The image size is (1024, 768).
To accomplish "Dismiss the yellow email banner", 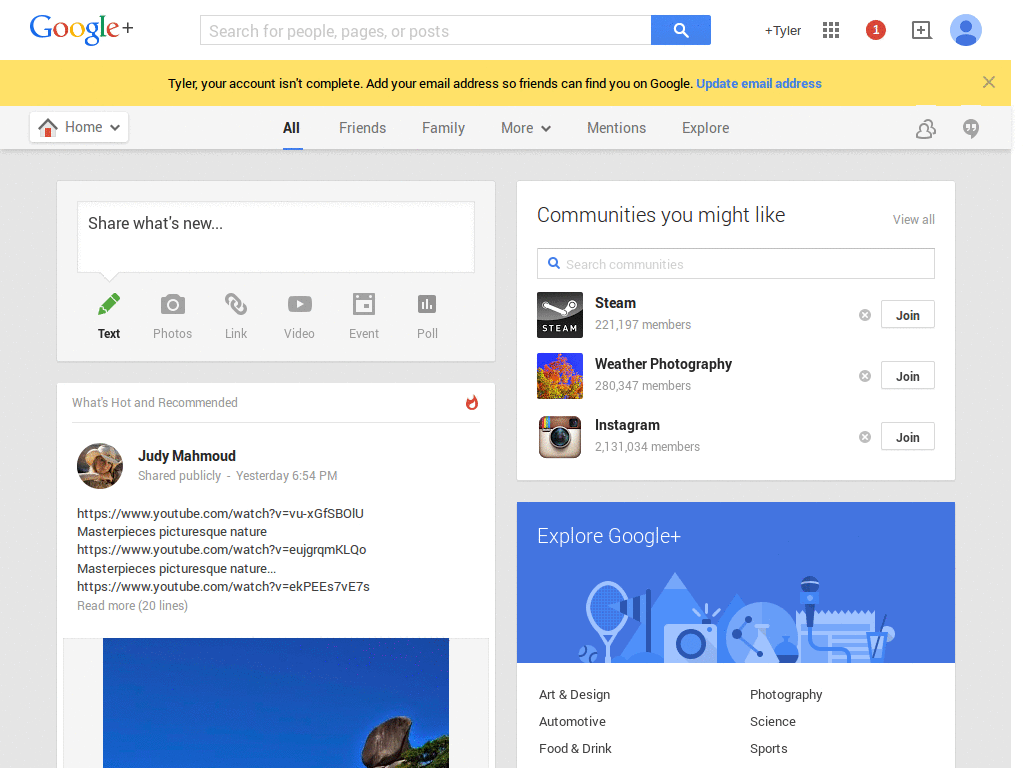I will 989,82.
